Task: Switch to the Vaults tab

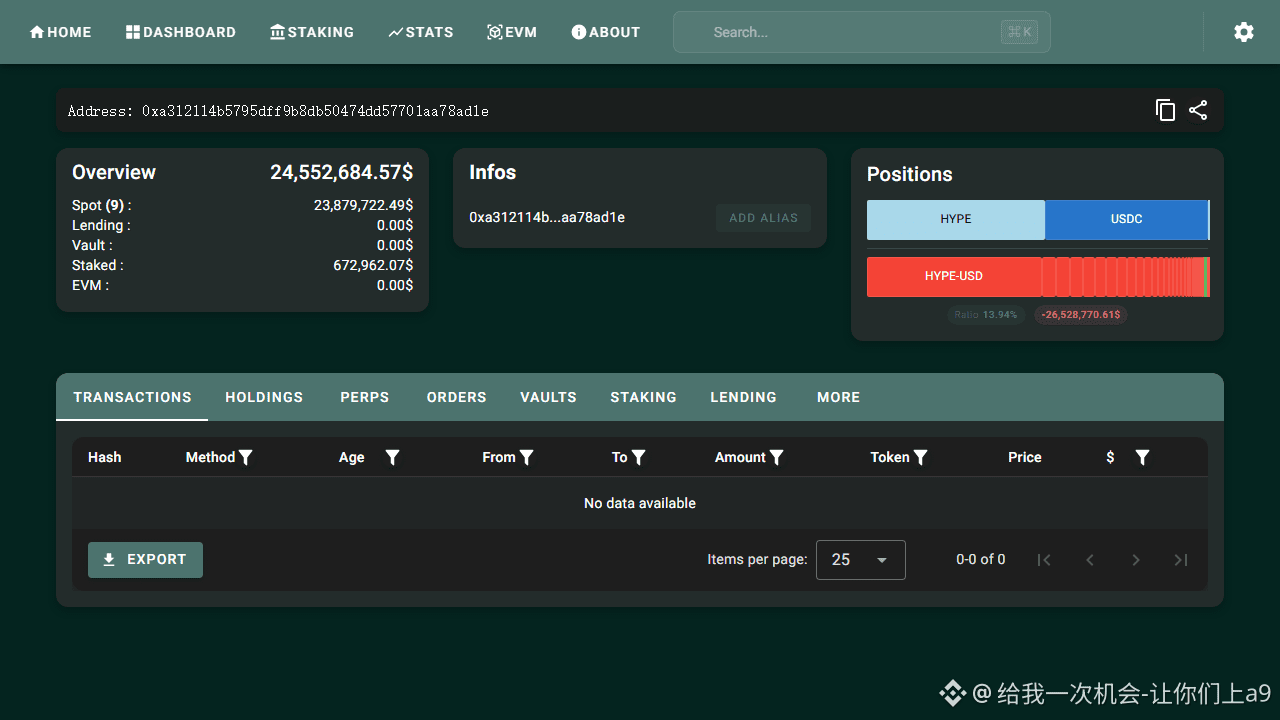Action: tap(548, 397)
